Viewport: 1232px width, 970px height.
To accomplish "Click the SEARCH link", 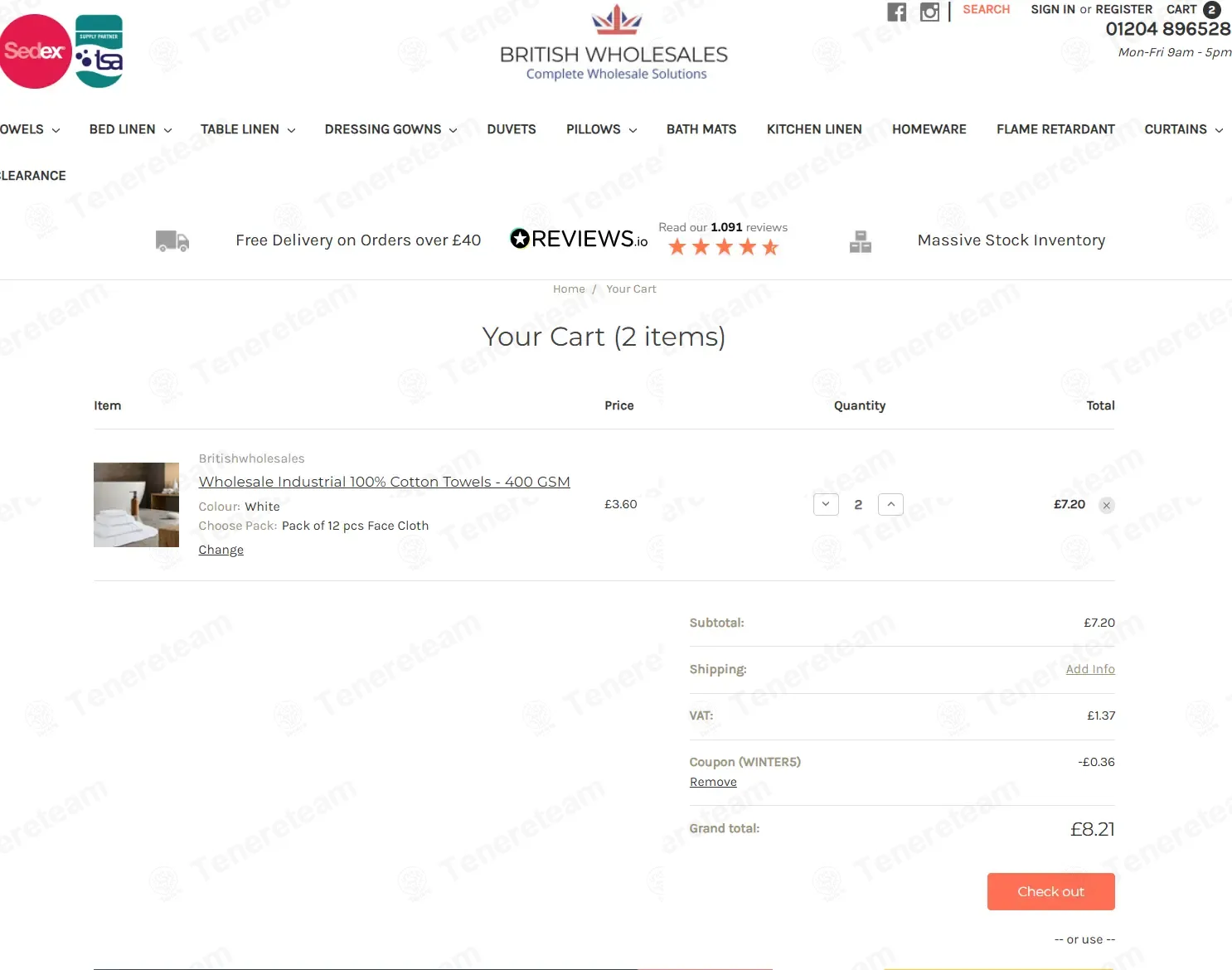I will click(986, 9).
